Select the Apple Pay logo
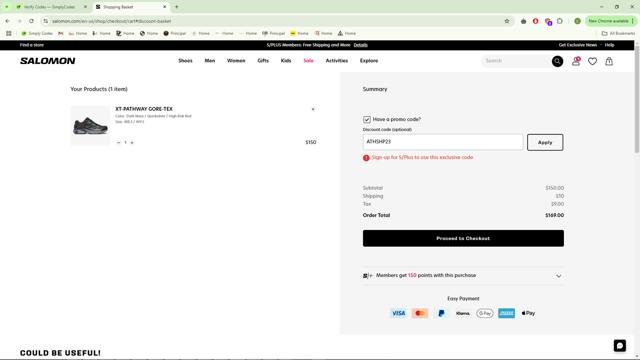640x360 pixels. pyautogui.click(x=528, y=313)
